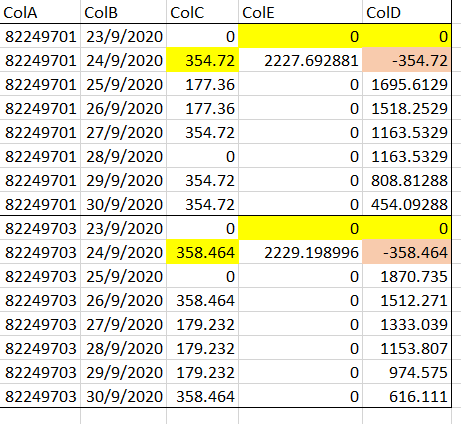
Task: Click ColD cell showing 454.09288
Action: (407, 204)
